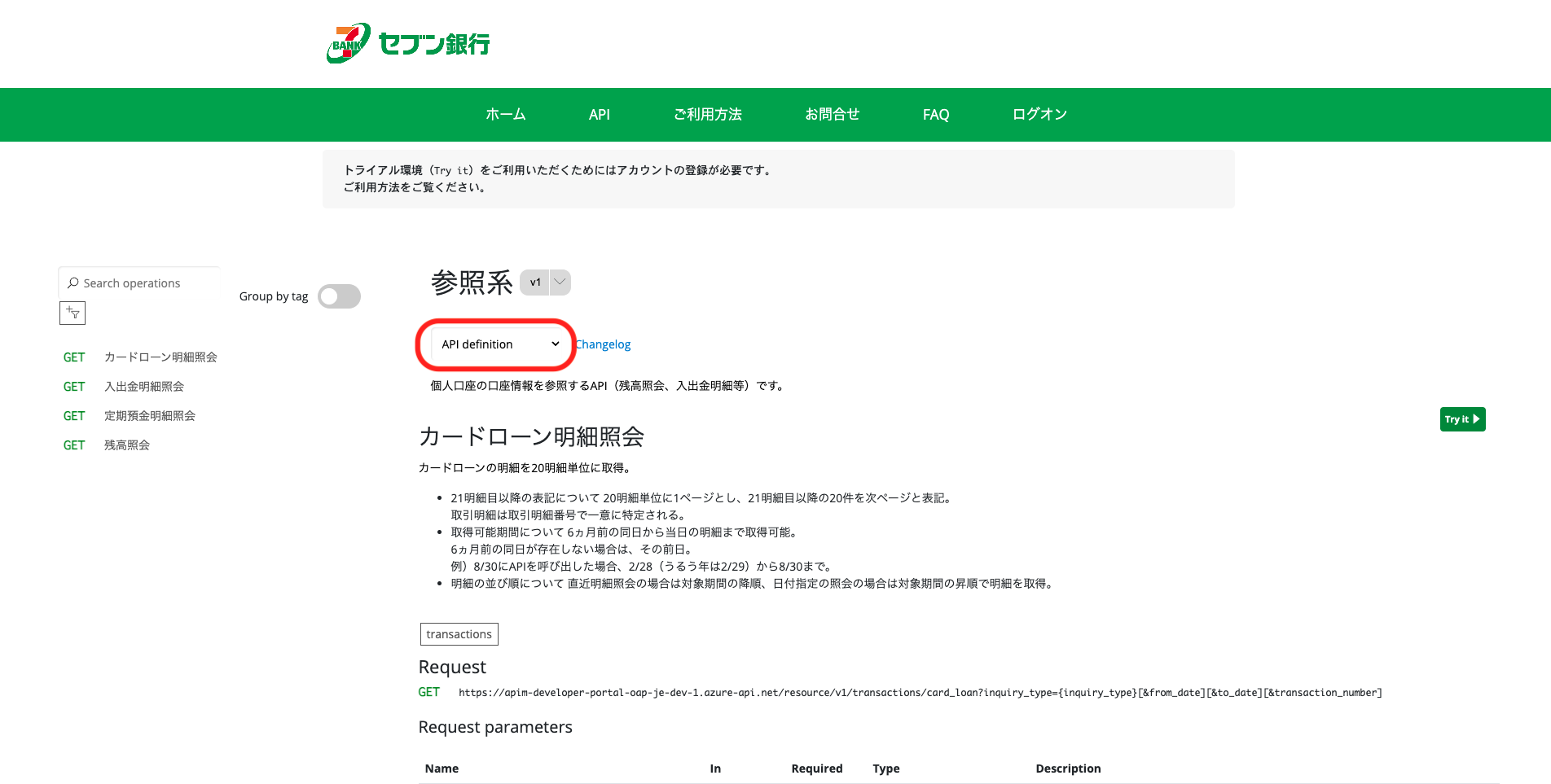Select 定期預金明細照会 operation

(x=150, y=416)
